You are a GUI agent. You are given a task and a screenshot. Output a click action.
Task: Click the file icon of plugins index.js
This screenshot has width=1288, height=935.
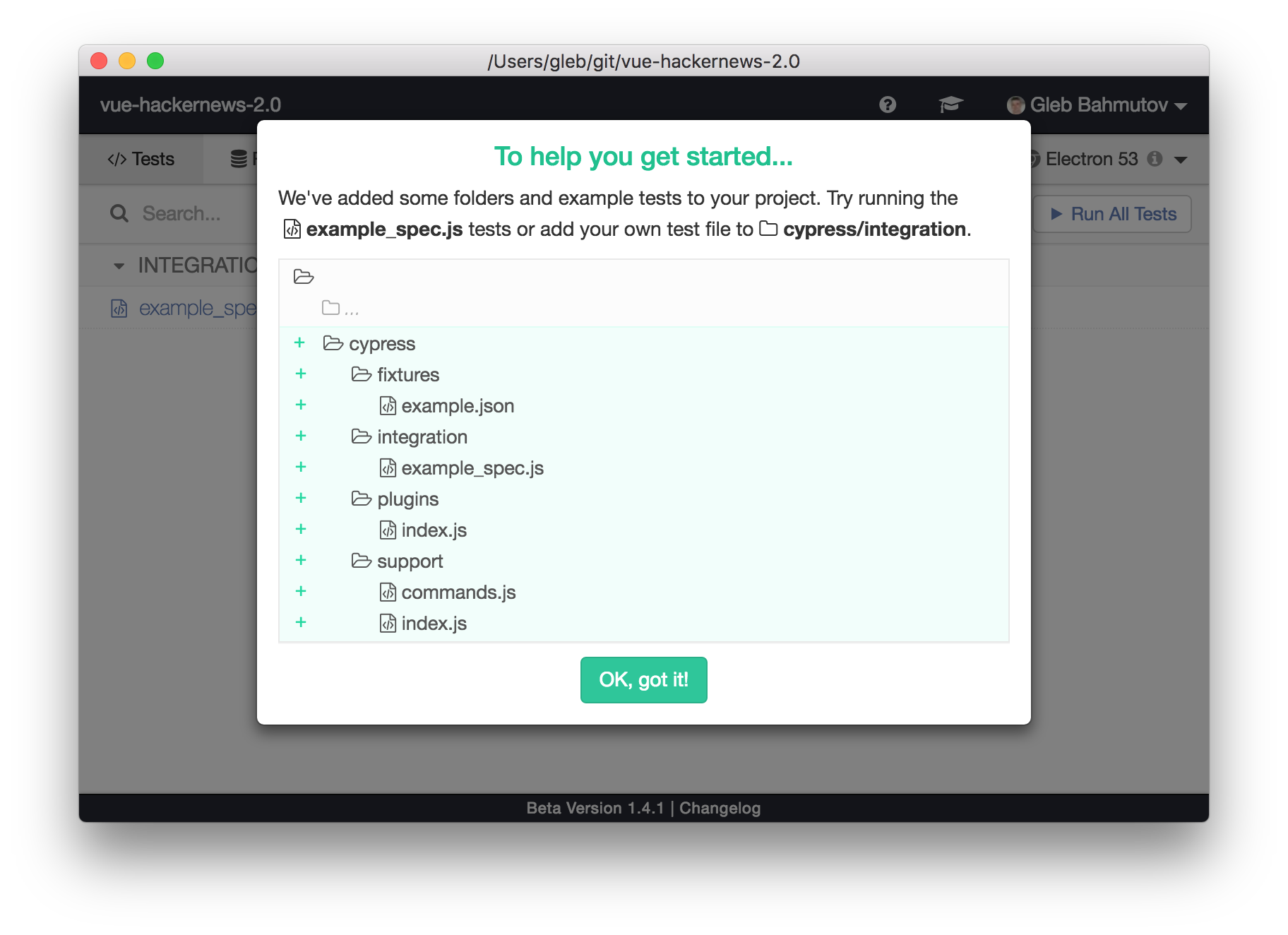[x=388, y=530]
